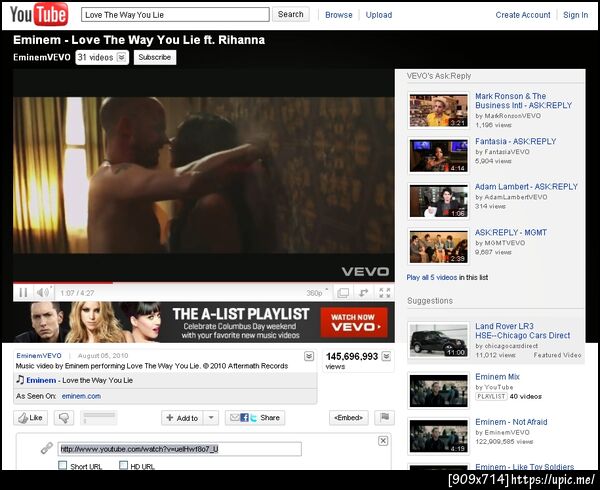Subscribe to EminemVEVO
This screenshot has height=490, width=600.
155,57
